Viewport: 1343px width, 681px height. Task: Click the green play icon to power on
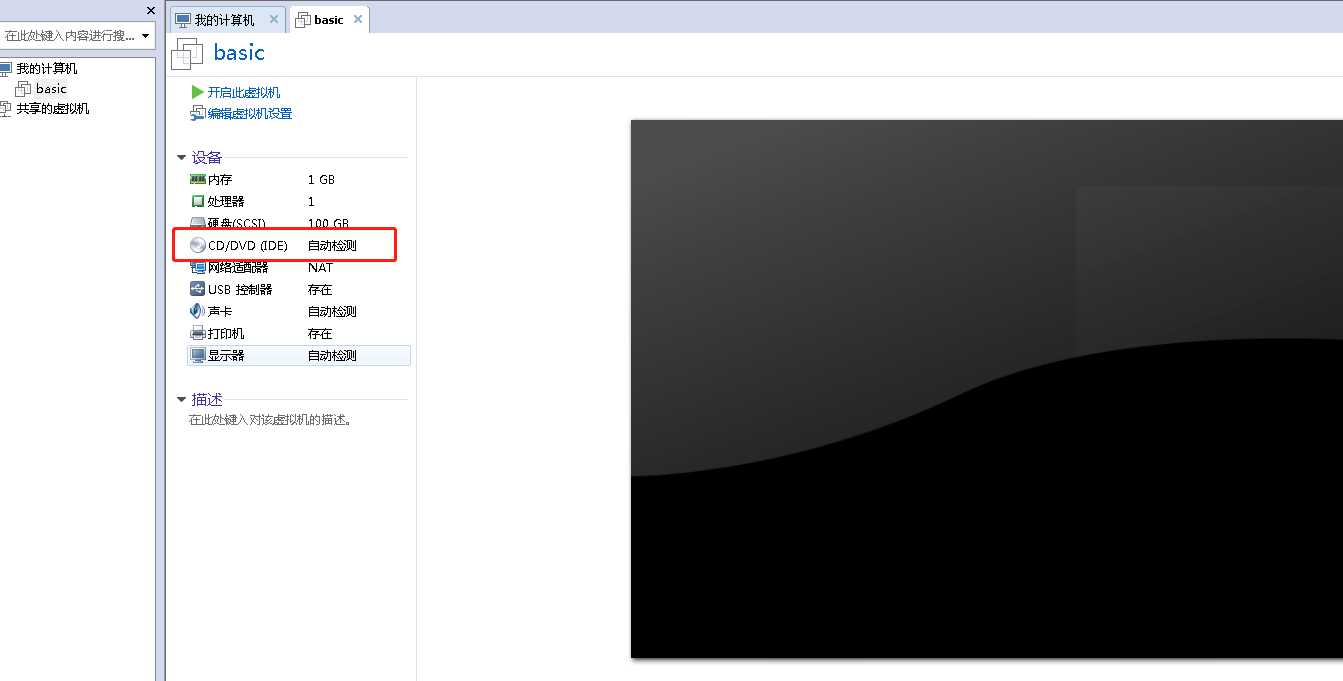pyautogui.click(x=197, y=92)
